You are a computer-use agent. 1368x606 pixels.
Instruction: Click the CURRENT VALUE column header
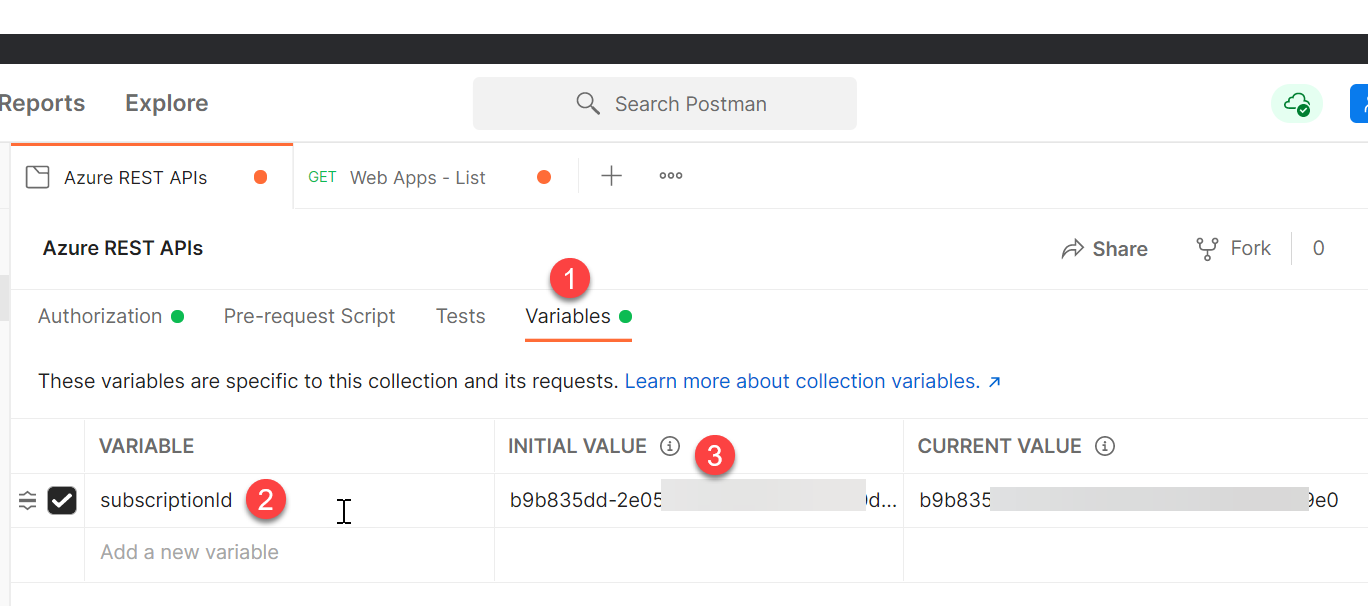point(1000,446)
